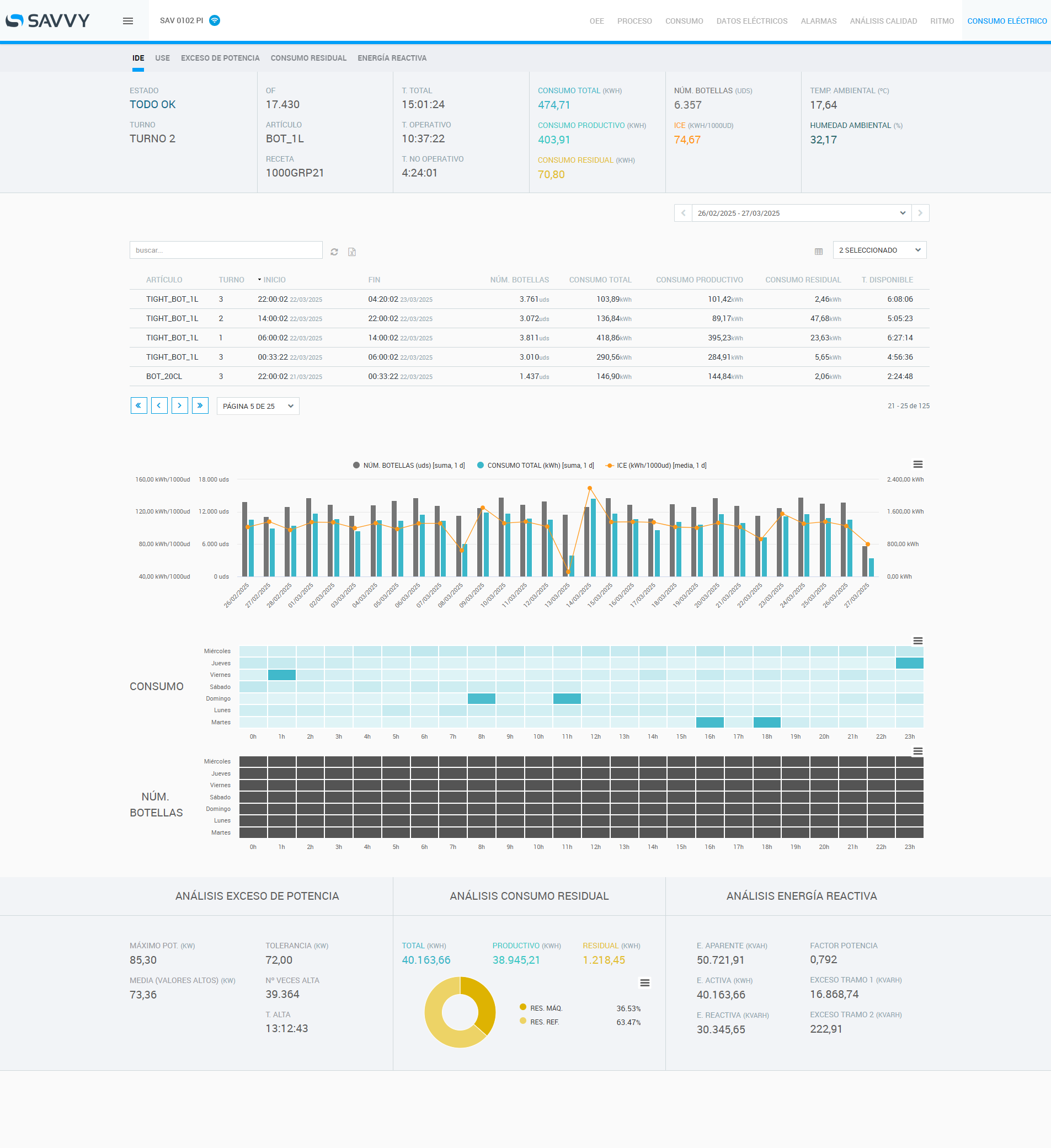The image size is (1051, 1148).
Task: Open the date range dropdown
Action: tap(801, 213)
